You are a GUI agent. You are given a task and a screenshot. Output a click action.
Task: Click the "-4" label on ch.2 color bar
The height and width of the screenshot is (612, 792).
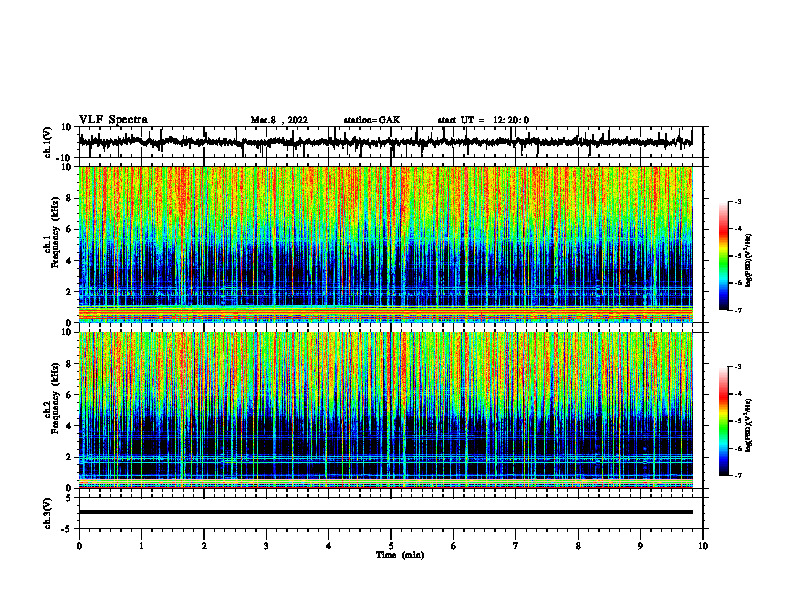(x=737, y=394)
